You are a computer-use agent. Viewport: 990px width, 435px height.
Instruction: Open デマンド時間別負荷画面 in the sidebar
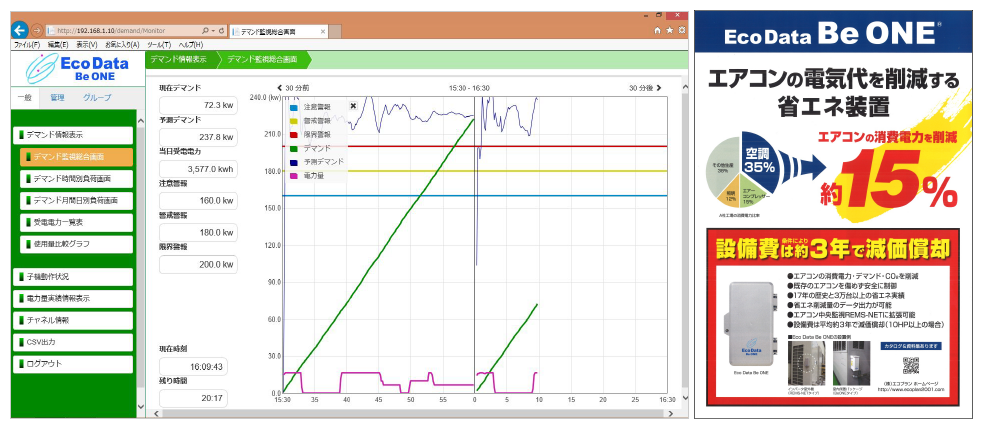point(76,179)
